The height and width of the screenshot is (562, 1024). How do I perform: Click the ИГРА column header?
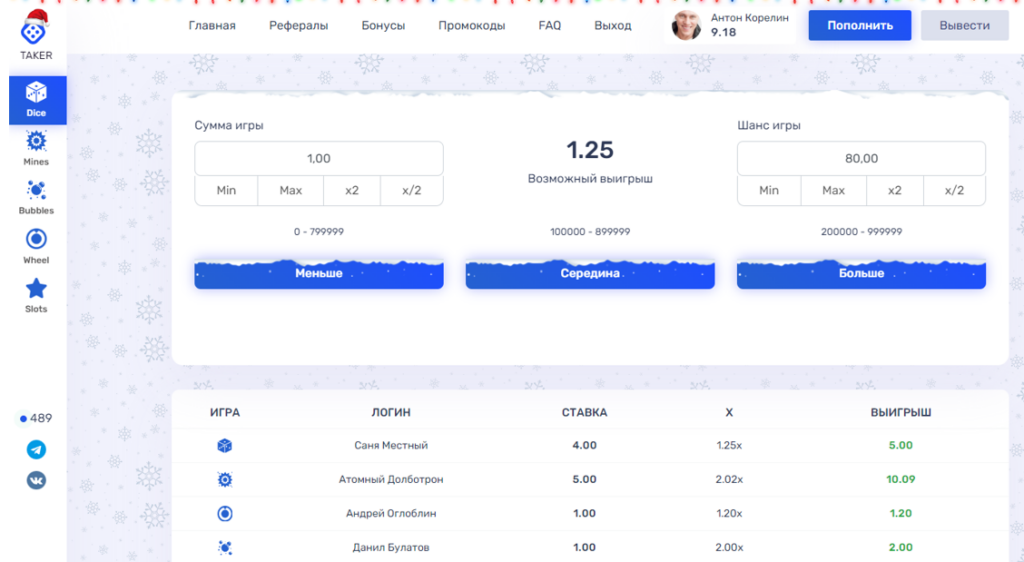point(225,413)
